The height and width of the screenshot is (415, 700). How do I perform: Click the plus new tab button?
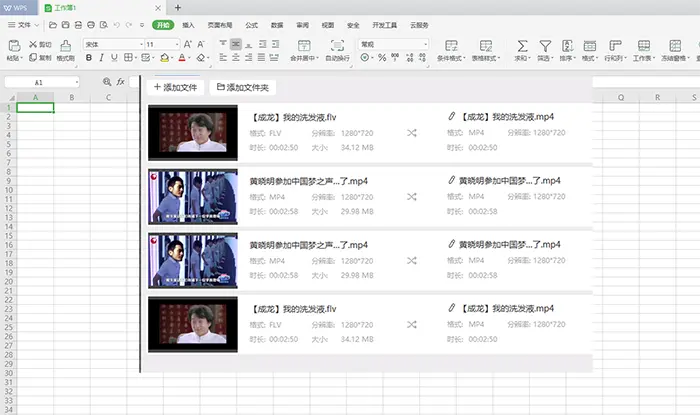point(178,8)
